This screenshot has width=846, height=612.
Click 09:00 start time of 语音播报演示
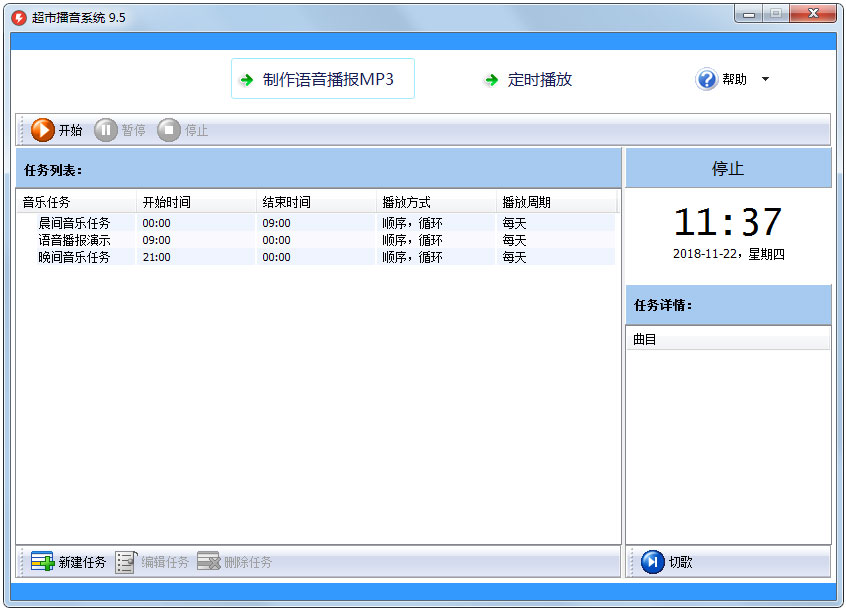[156, 240]
